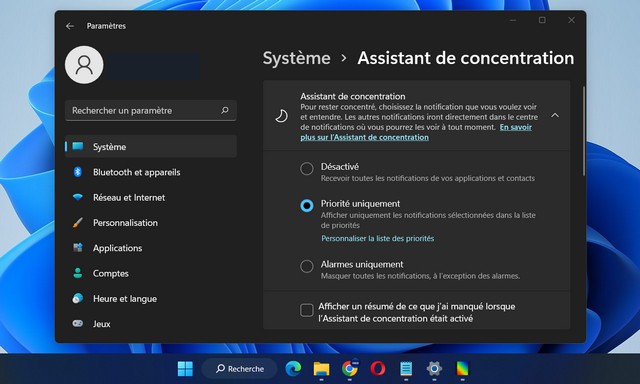Click the Jeux controller icon
640x384 pixels.
[78, 324]
